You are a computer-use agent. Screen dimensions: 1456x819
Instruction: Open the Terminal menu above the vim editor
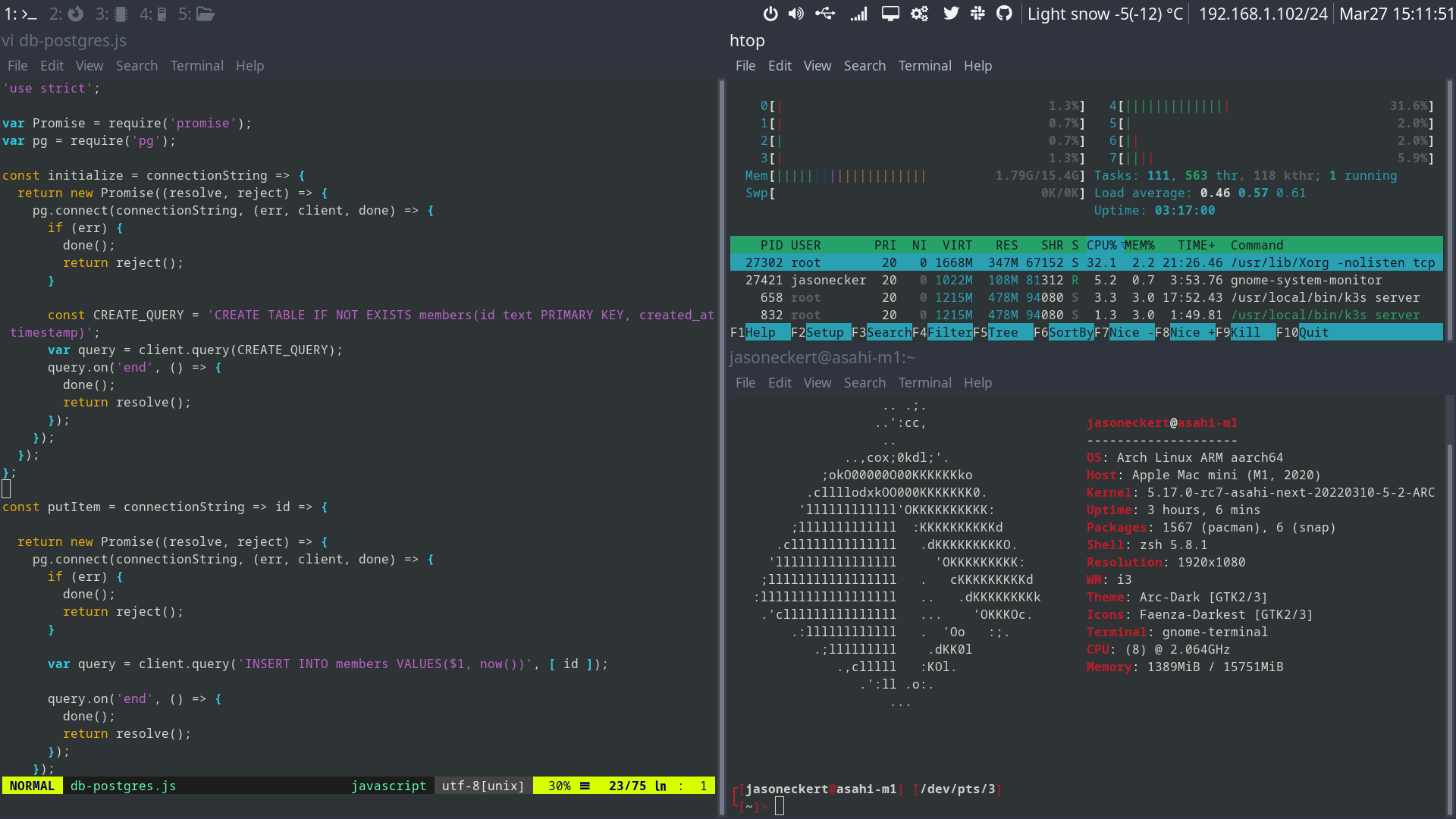196,66
